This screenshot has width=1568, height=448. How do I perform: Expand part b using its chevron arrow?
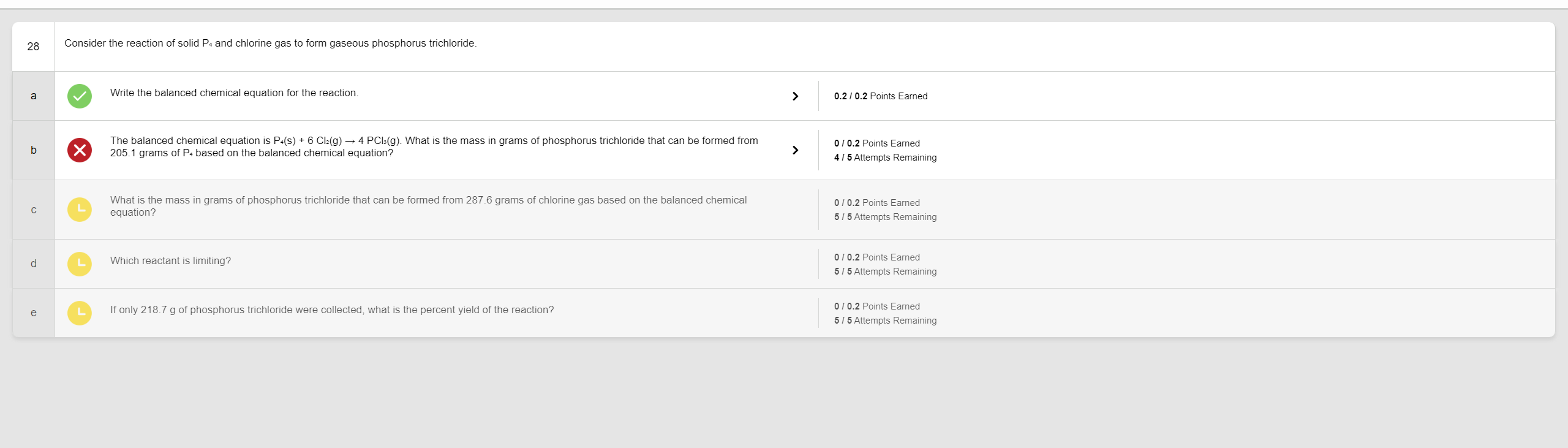pyautogui.click(x=795, y=150)
